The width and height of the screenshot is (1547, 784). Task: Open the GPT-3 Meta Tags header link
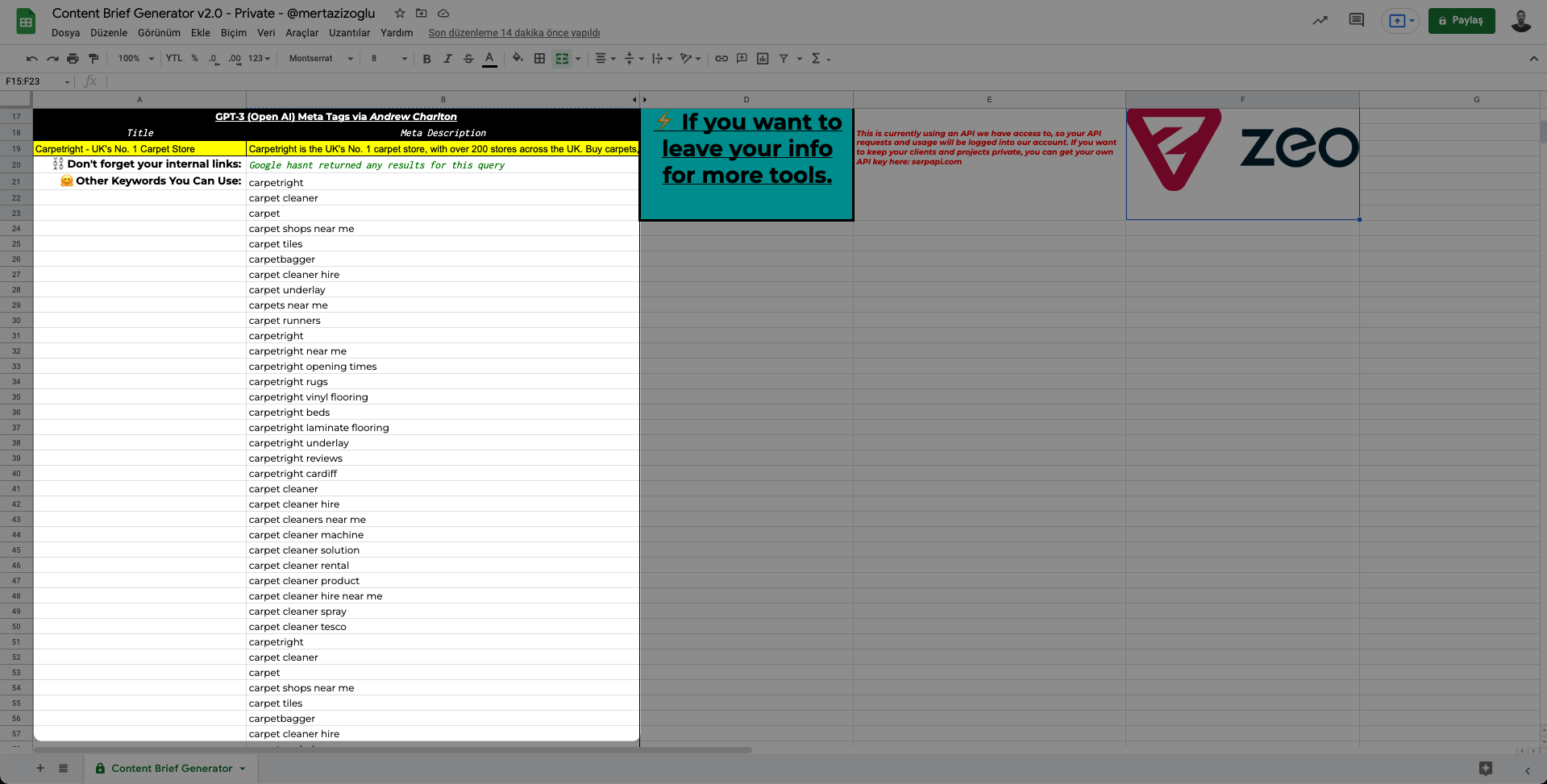(x=336, y=117)
